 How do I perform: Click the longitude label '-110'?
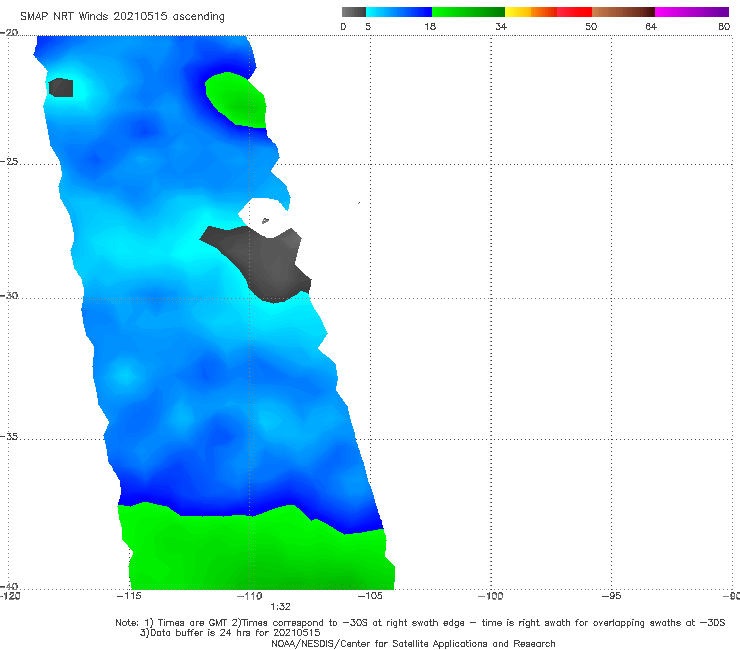pyautogui.click(x=250, y=596)
